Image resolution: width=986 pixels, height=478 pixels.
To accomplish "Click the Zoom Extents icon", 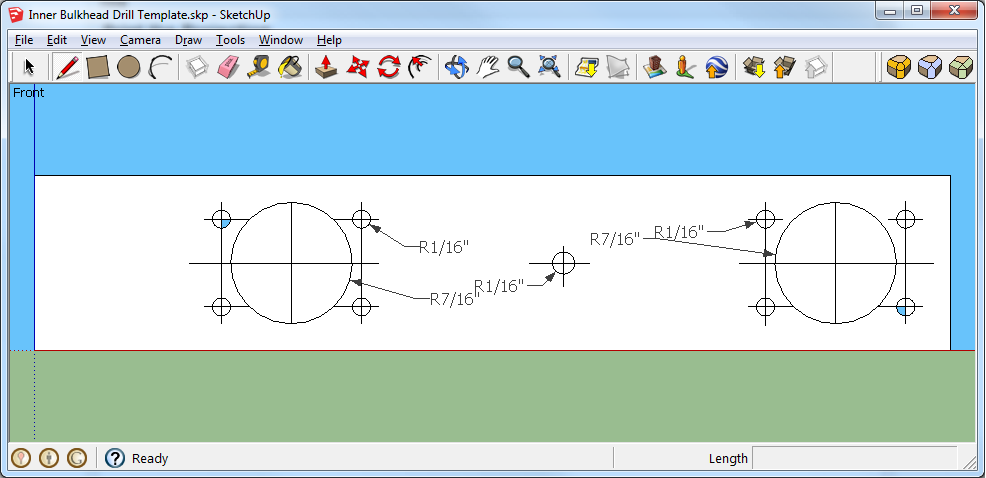I will click(549, 67).
